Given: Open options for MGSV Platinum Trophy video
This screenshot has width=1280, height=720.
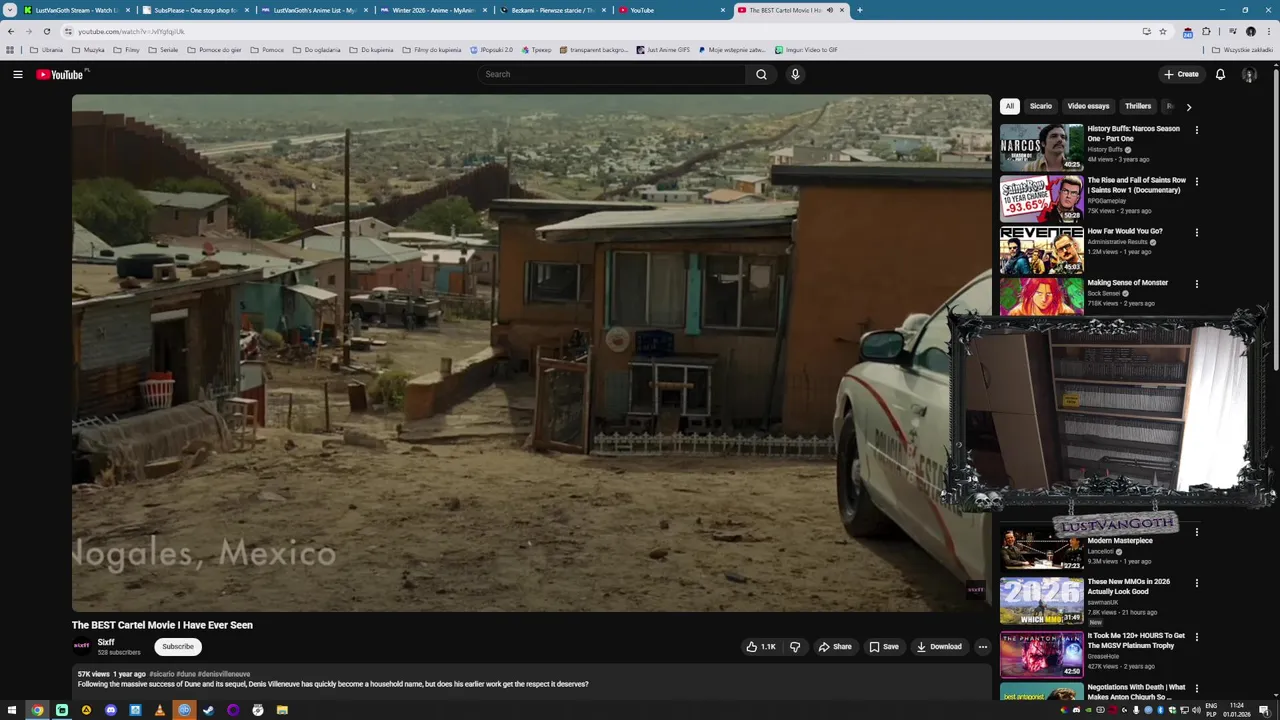Looking at the screenshot, I should point(1196,637).
